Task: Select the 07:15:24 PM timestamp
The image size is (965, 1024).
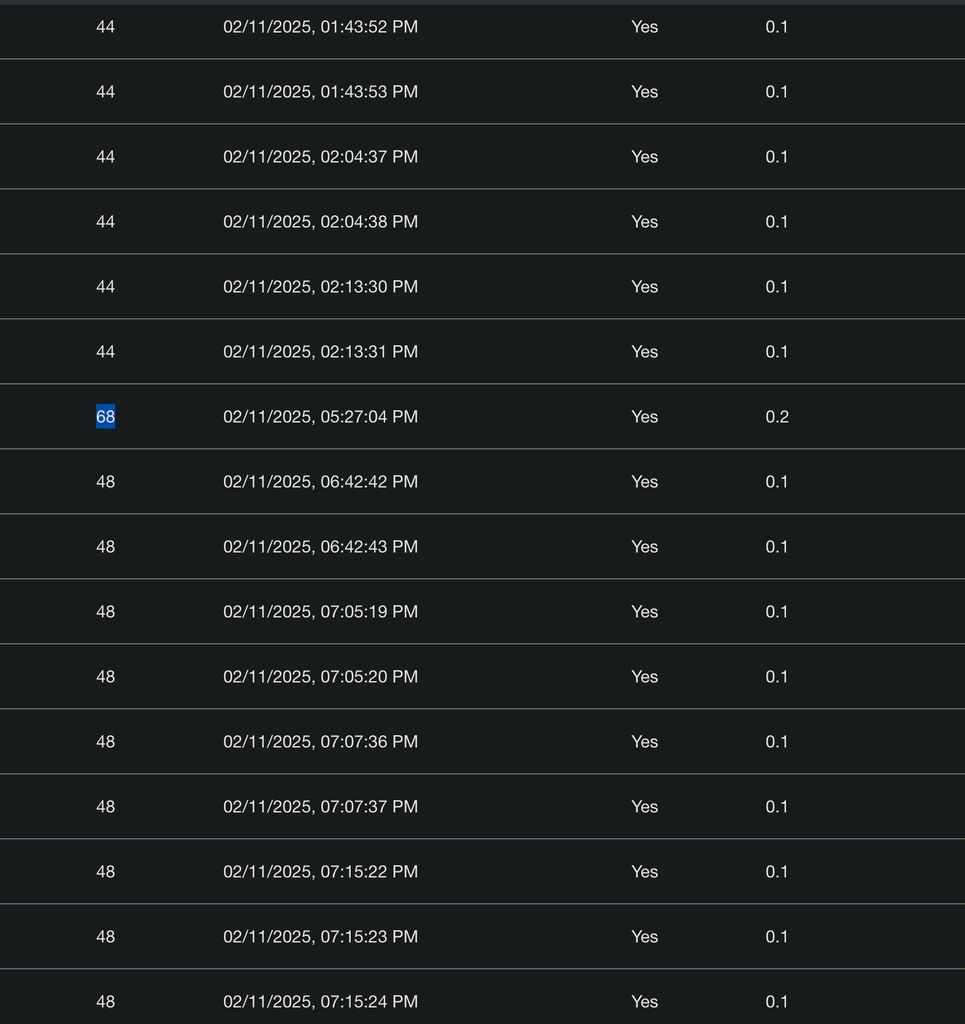Action: point(320,1002)
